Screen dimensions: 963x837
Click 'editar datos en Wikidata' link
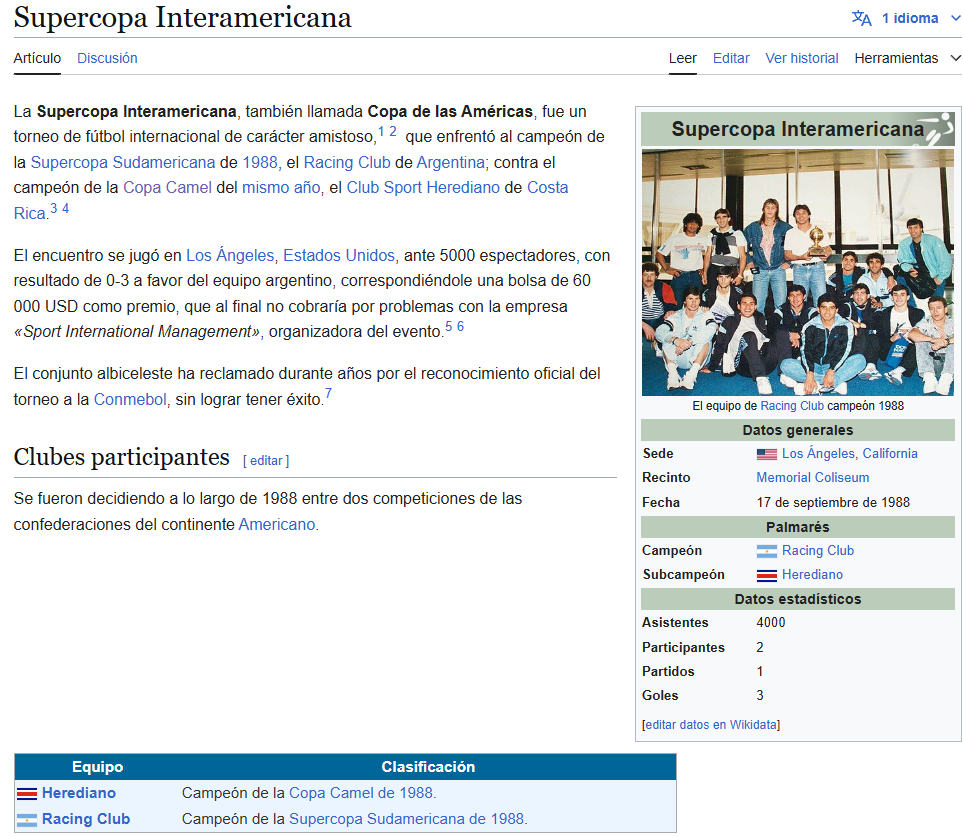tap(711, 725)
